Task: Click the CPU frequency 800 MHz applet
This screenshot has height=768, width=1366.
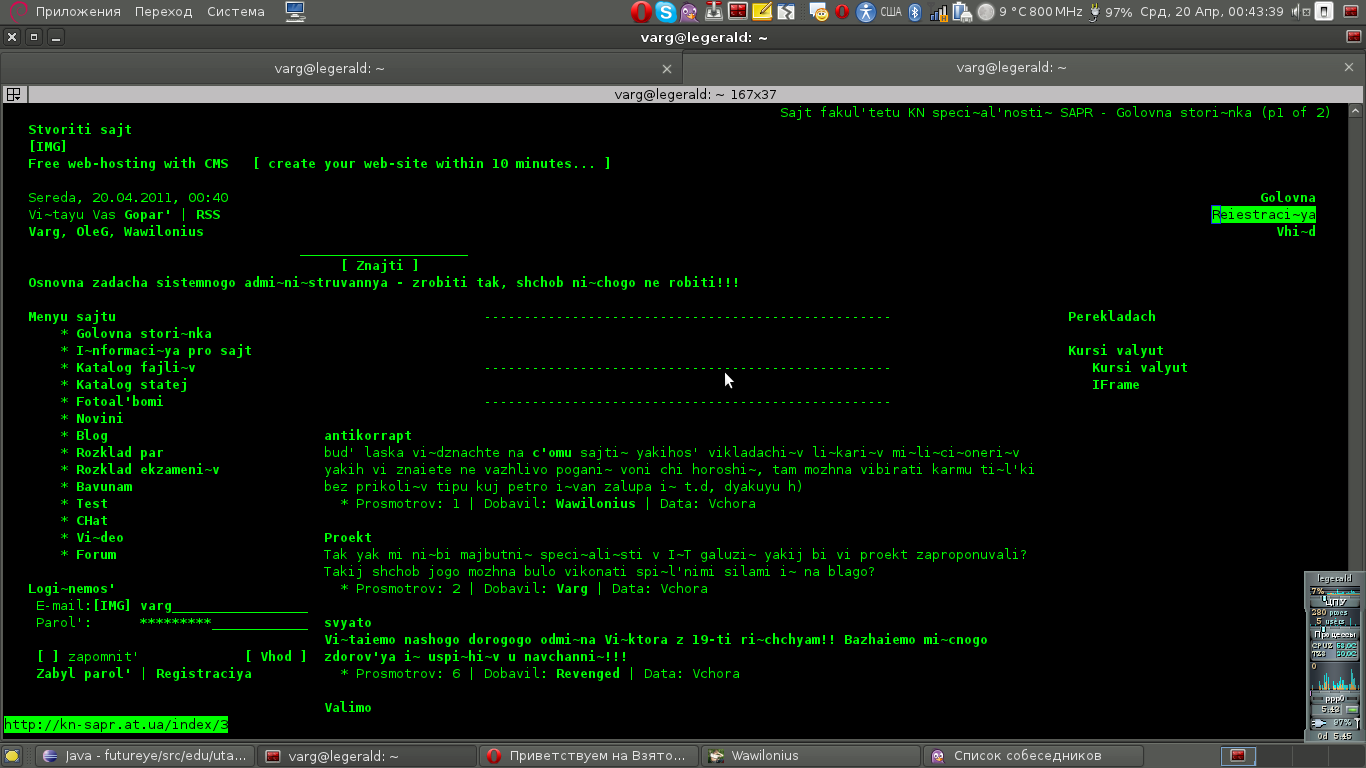Action: 1056,12
